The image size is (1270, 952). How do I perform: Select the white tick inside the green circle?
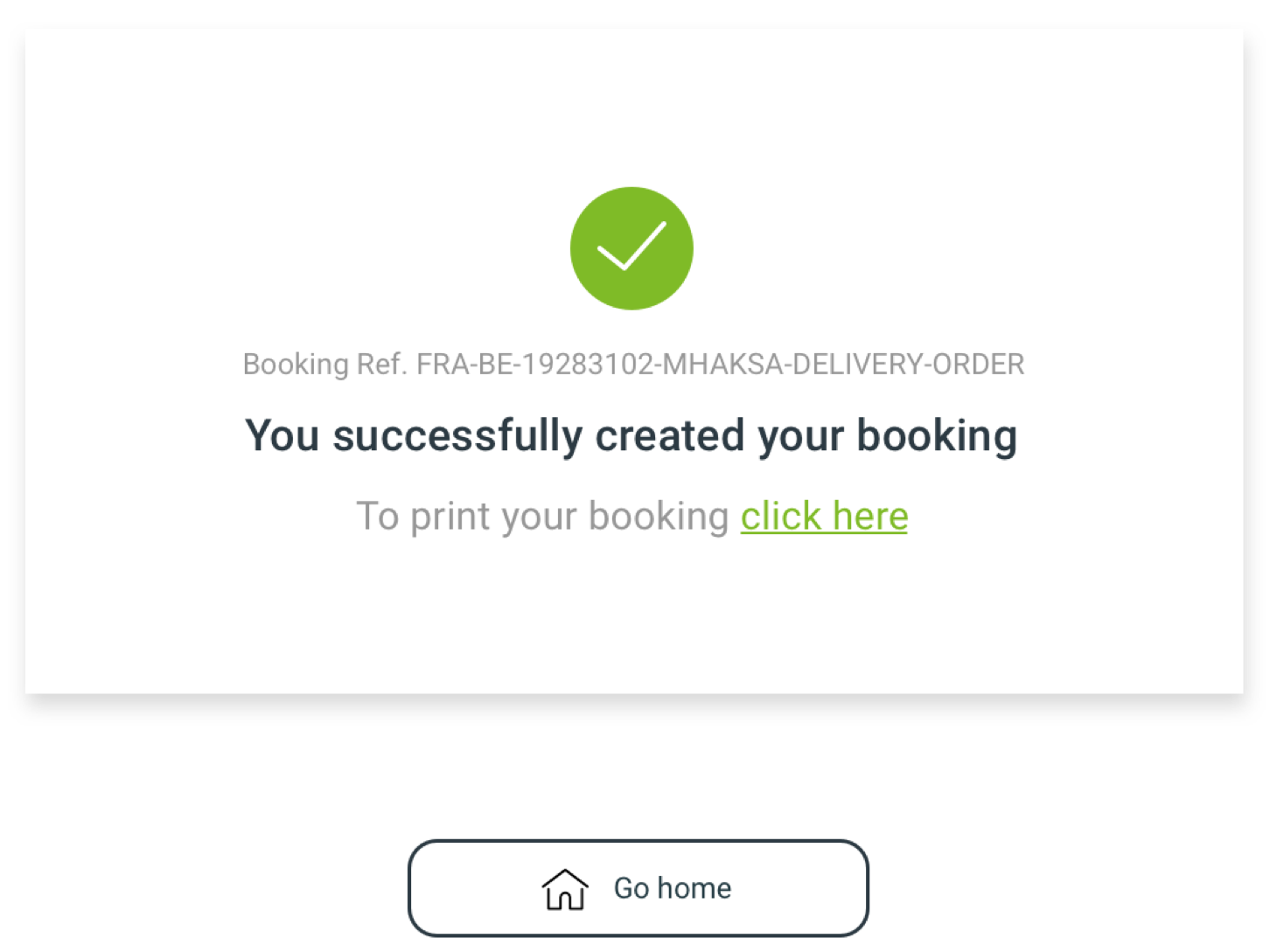632,246
